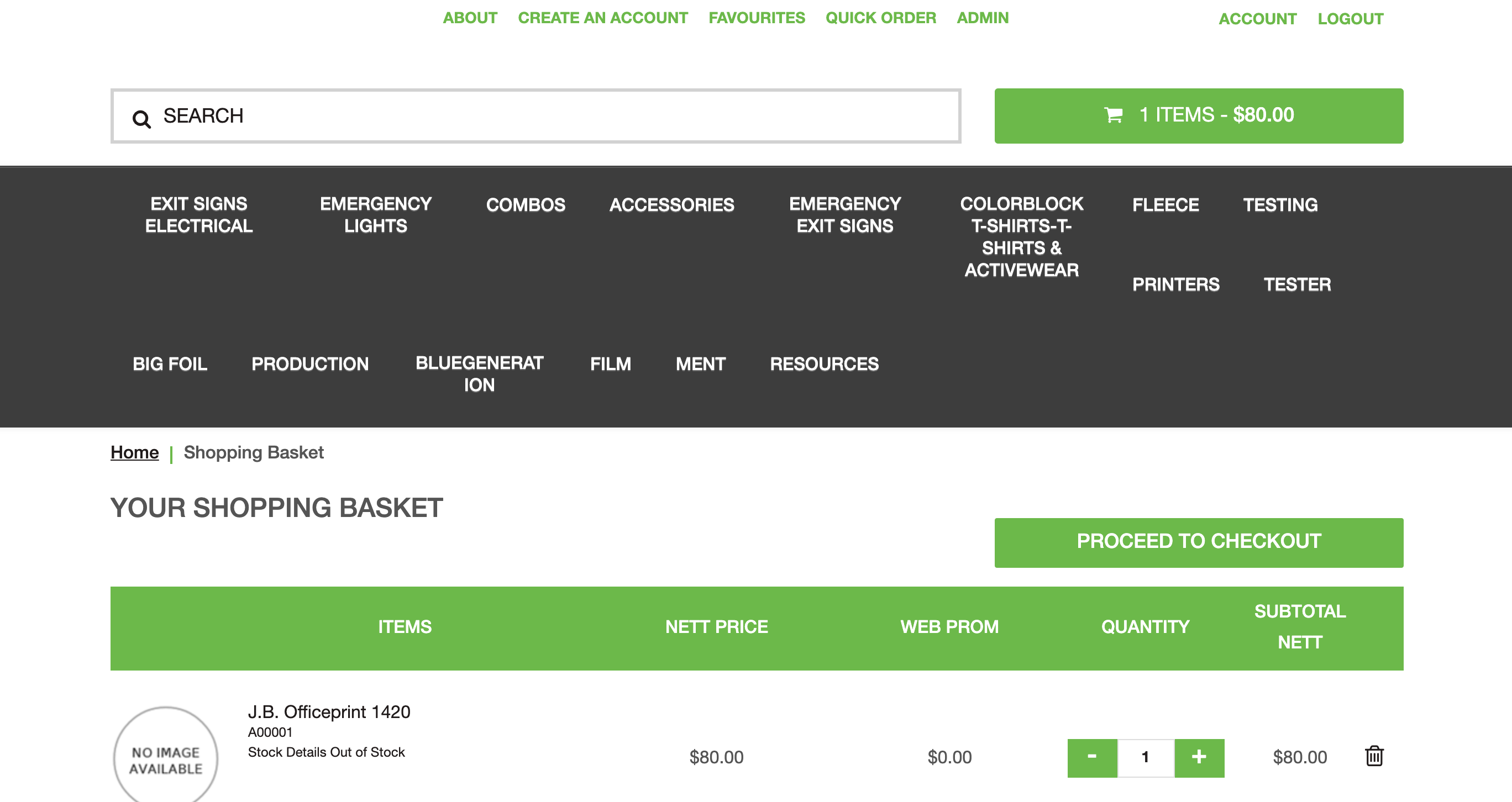Image resolution: width=1512 pixels, height=802 pixels.
Task: Click the quantity input box
Action: pos(1145,757)
